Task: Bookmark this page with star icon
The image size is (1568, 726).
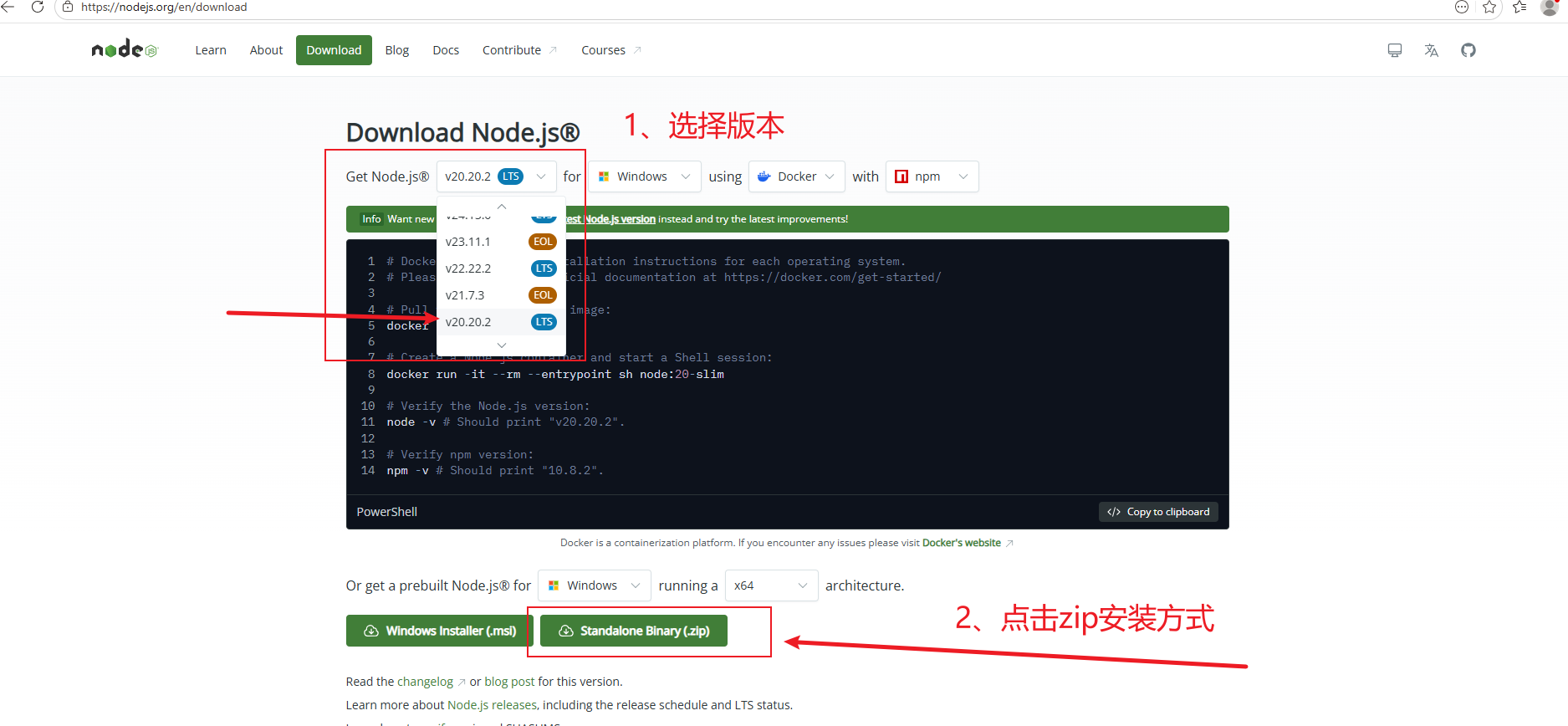Action: (x=1489, y=7)
